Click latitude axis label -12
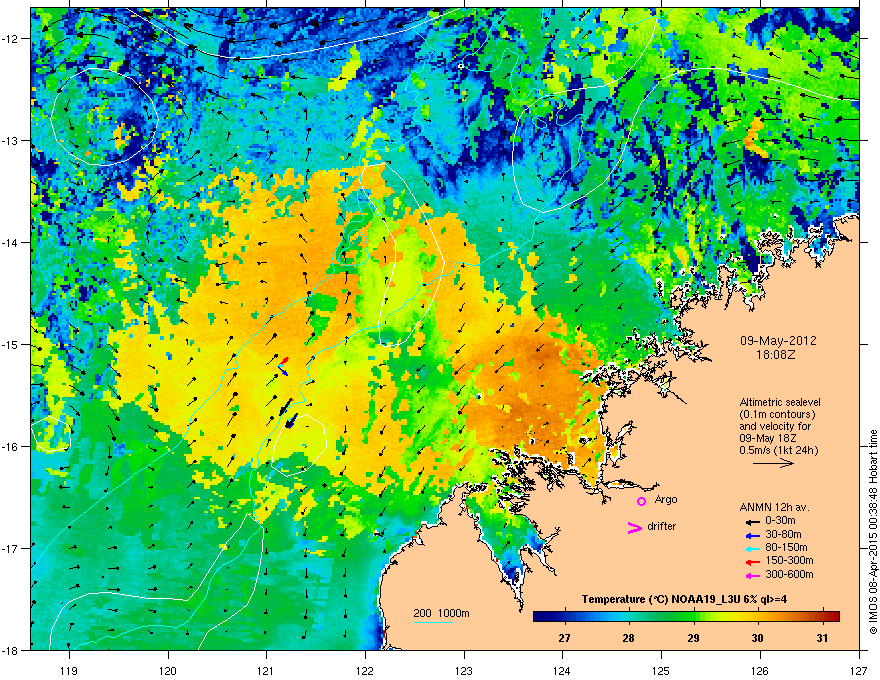The image size is (880, 680). point(11,39)
